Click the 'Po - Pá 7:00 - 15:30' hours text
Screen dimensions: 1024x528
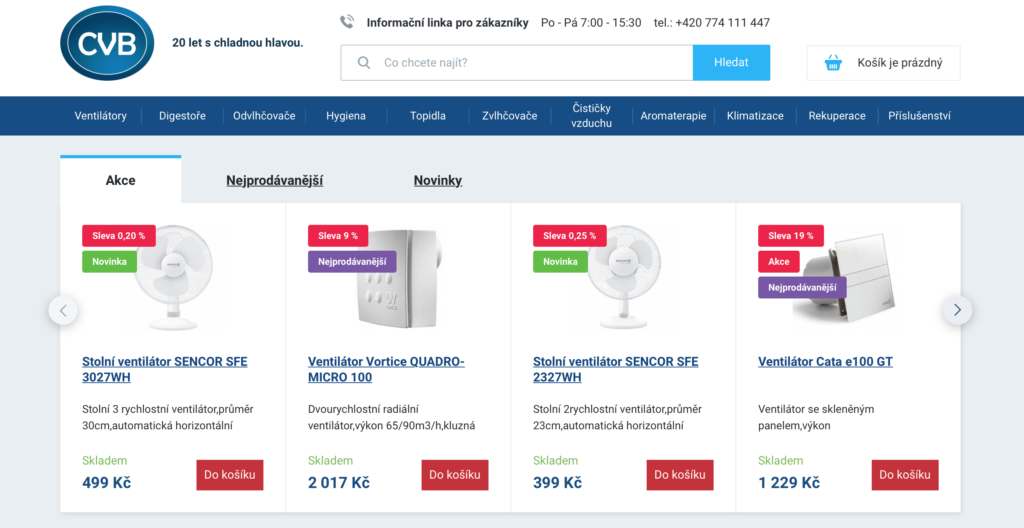coord(591,23)
